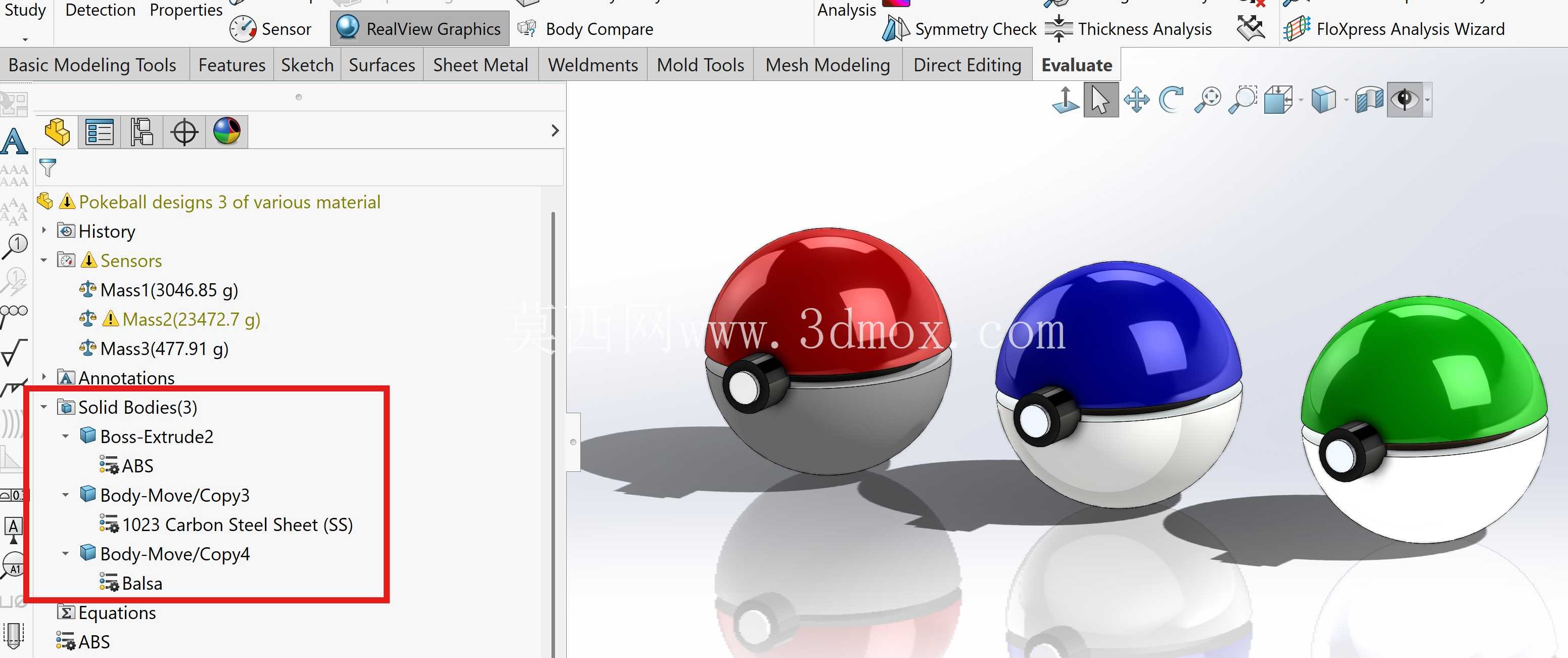Run Symmetry Check
The image size is (1568, 658).
pos(959,29)
